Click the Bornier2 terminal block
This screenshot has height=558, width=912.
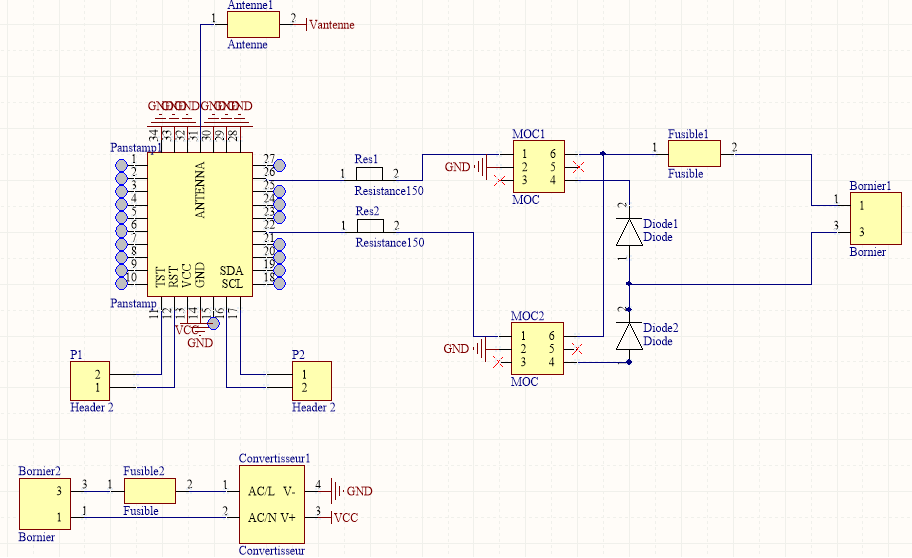point(45,504)
